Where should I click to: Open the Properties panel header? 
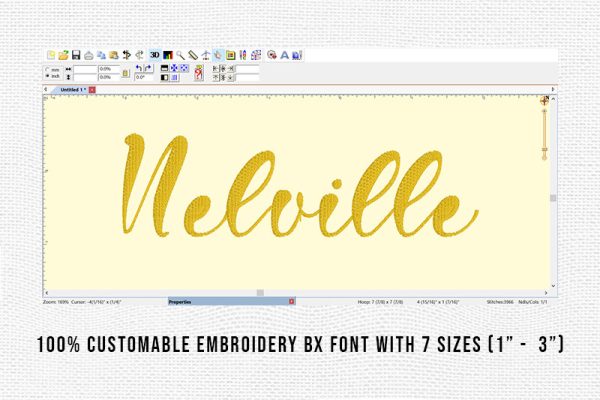click(x=228, y=302)
